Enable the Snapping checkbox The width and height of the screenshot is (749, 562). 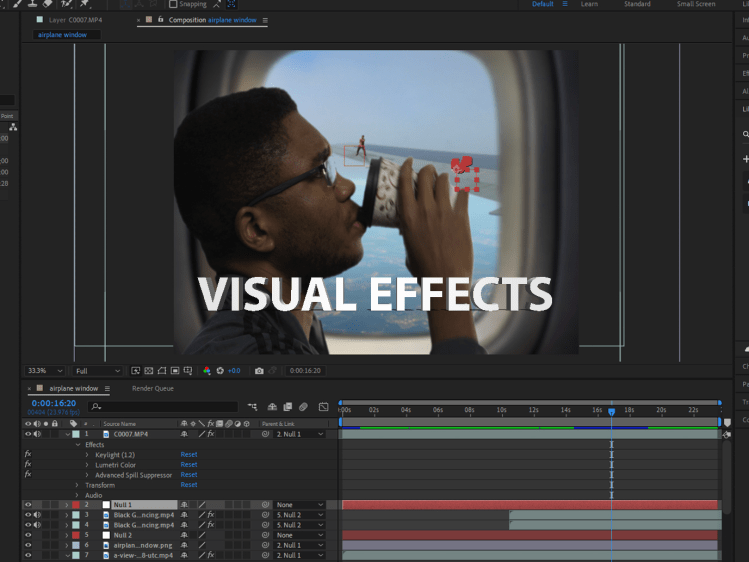173,4
